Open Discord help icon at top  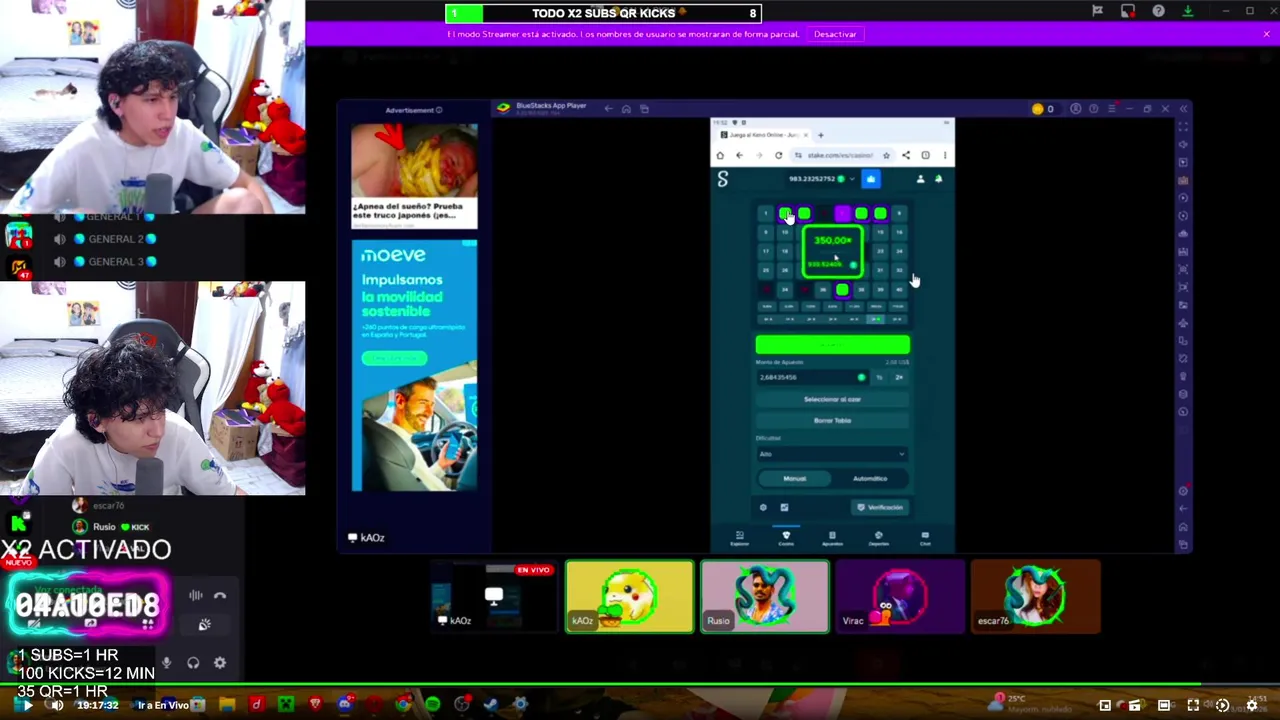(1158, 11)
